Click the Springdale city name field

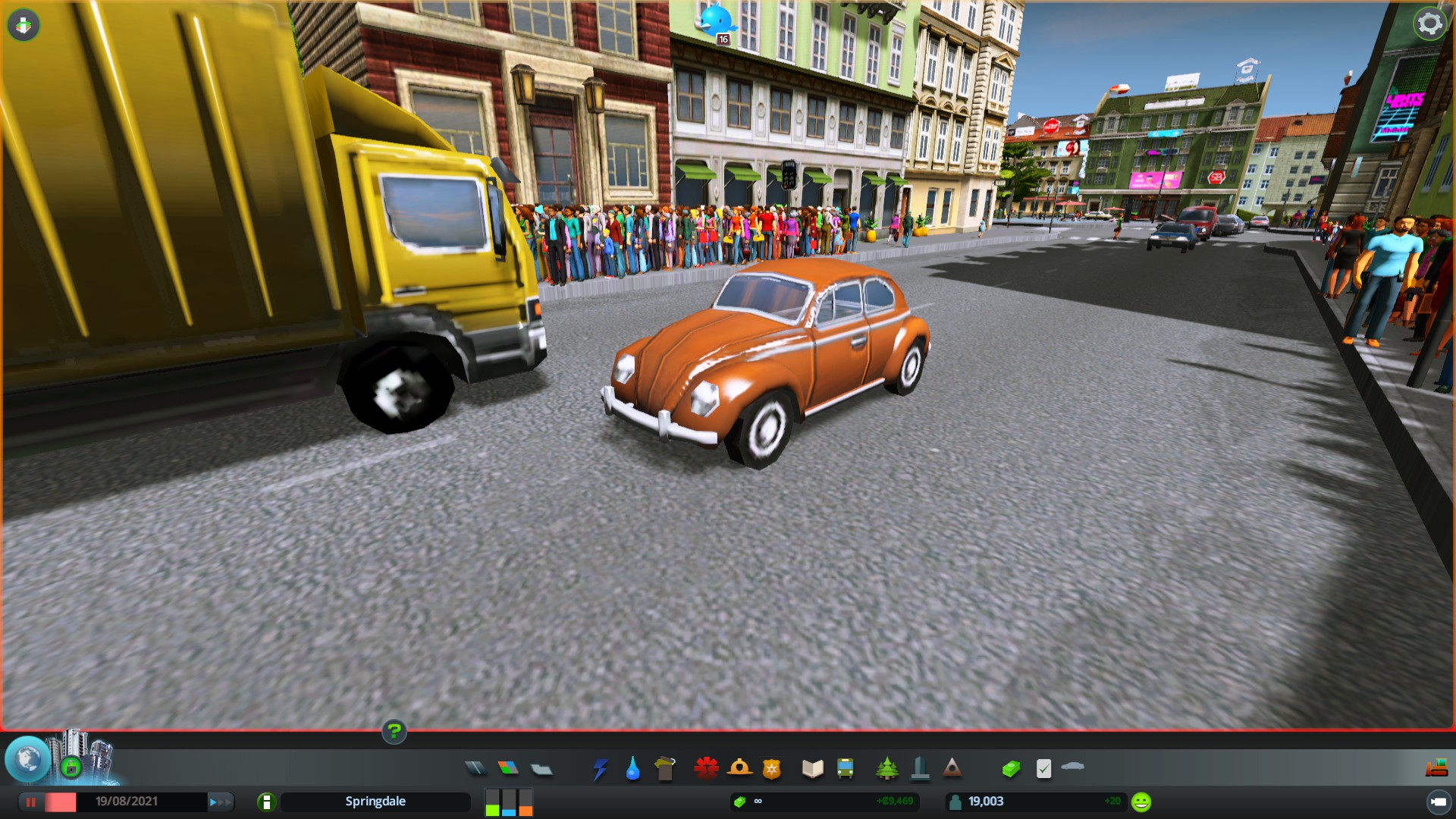(x=375, y=802)
